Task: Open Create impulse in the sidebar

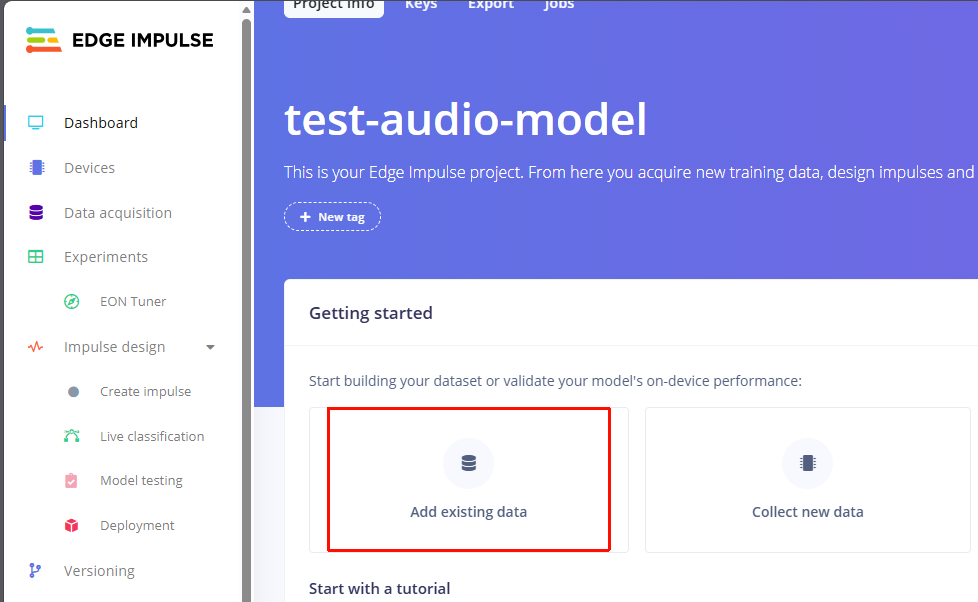Action: click(x=145, y=392)
